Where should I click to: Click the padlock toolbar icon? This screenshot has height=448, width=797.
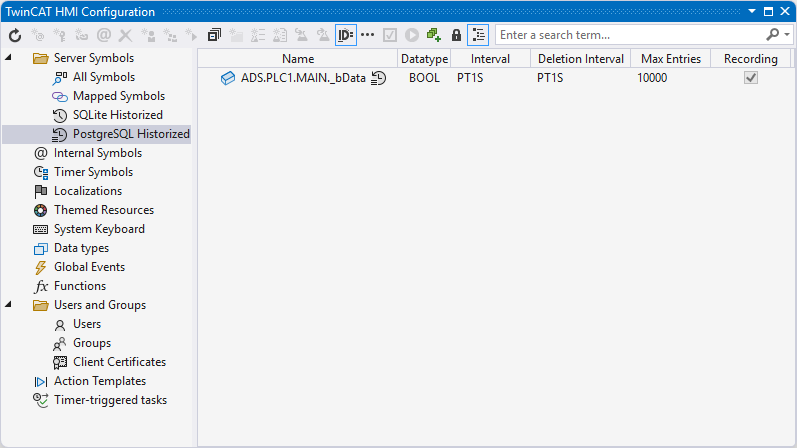(x=456, y=35)
